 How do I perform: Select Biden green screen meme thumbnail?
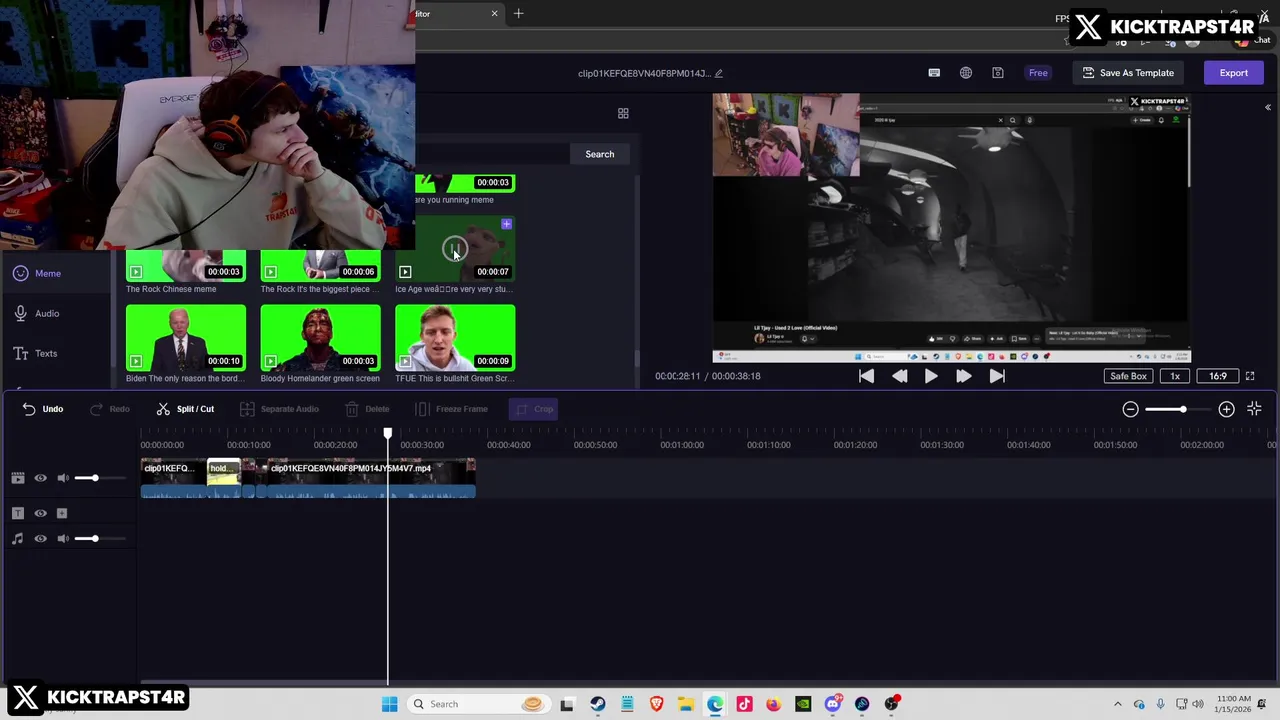point(186,338)
